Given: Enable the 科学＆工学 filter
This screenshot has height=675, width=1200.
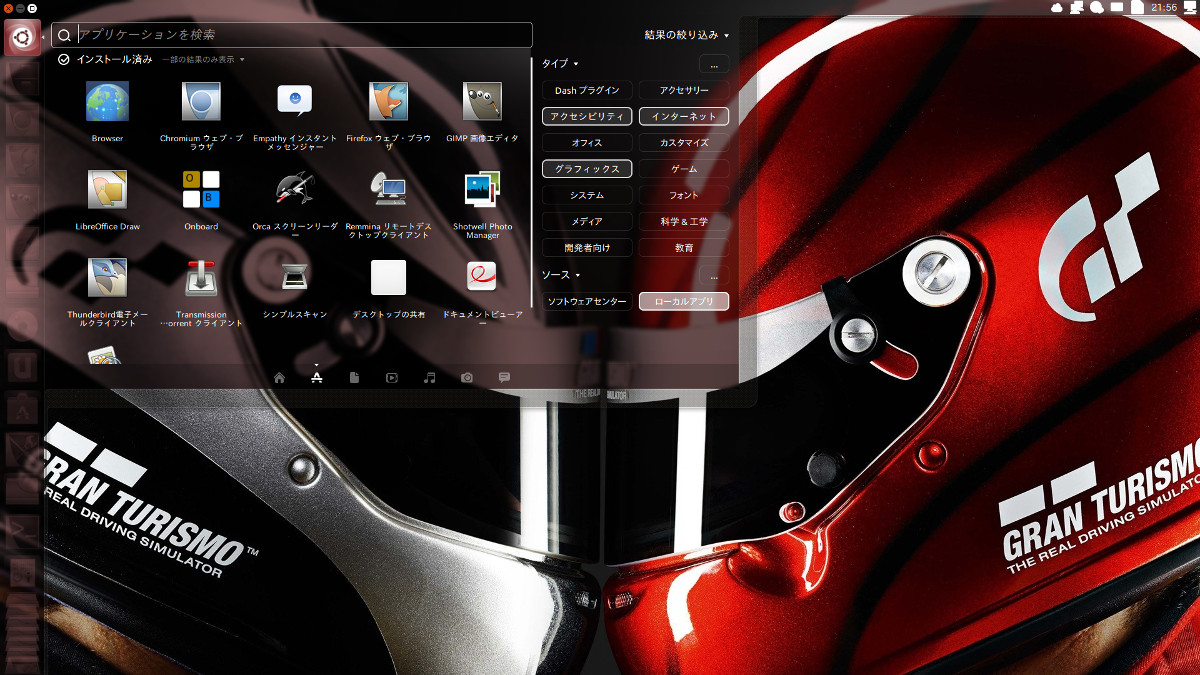Looking at the screenshot, I should click(684, 221).
